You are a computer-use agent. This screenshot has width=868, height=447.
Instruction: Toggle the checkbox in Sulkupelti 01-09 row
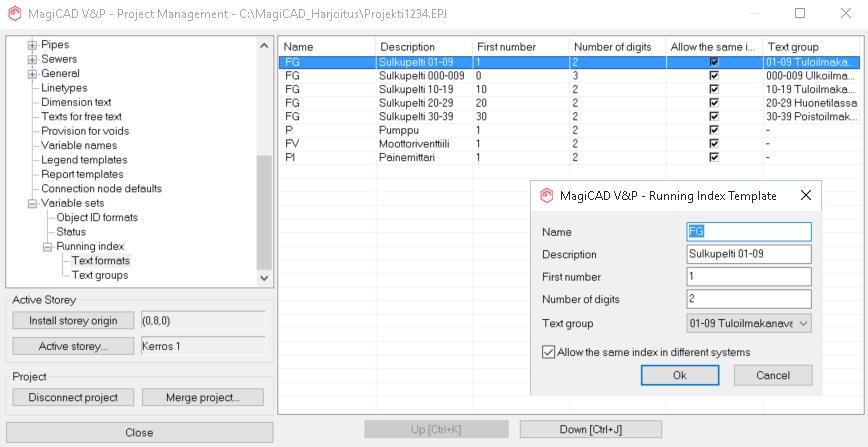tap(714, 62)
